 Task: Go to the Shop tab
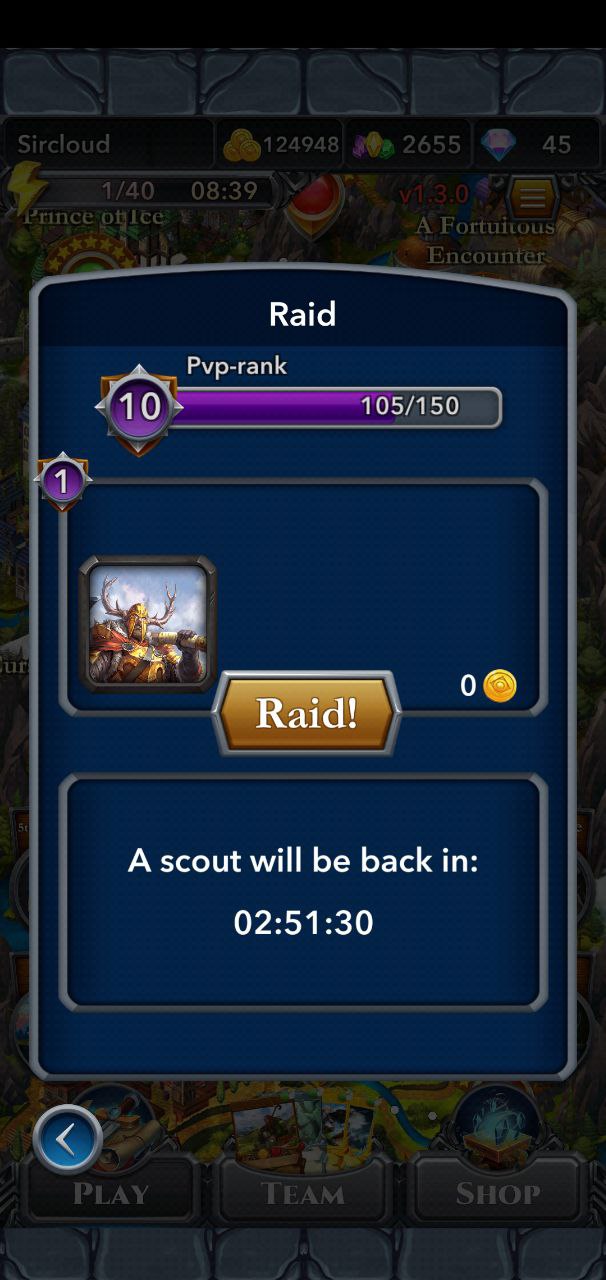(x=497, y=1192)
